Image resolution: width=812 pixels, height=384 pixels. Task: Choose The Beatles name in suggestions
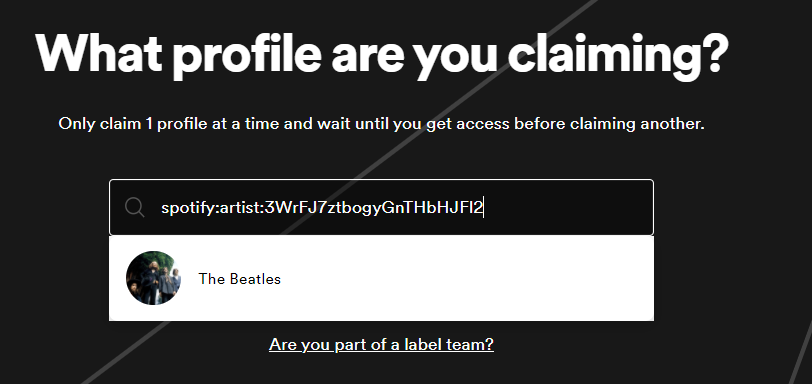[x=239, y=279]
